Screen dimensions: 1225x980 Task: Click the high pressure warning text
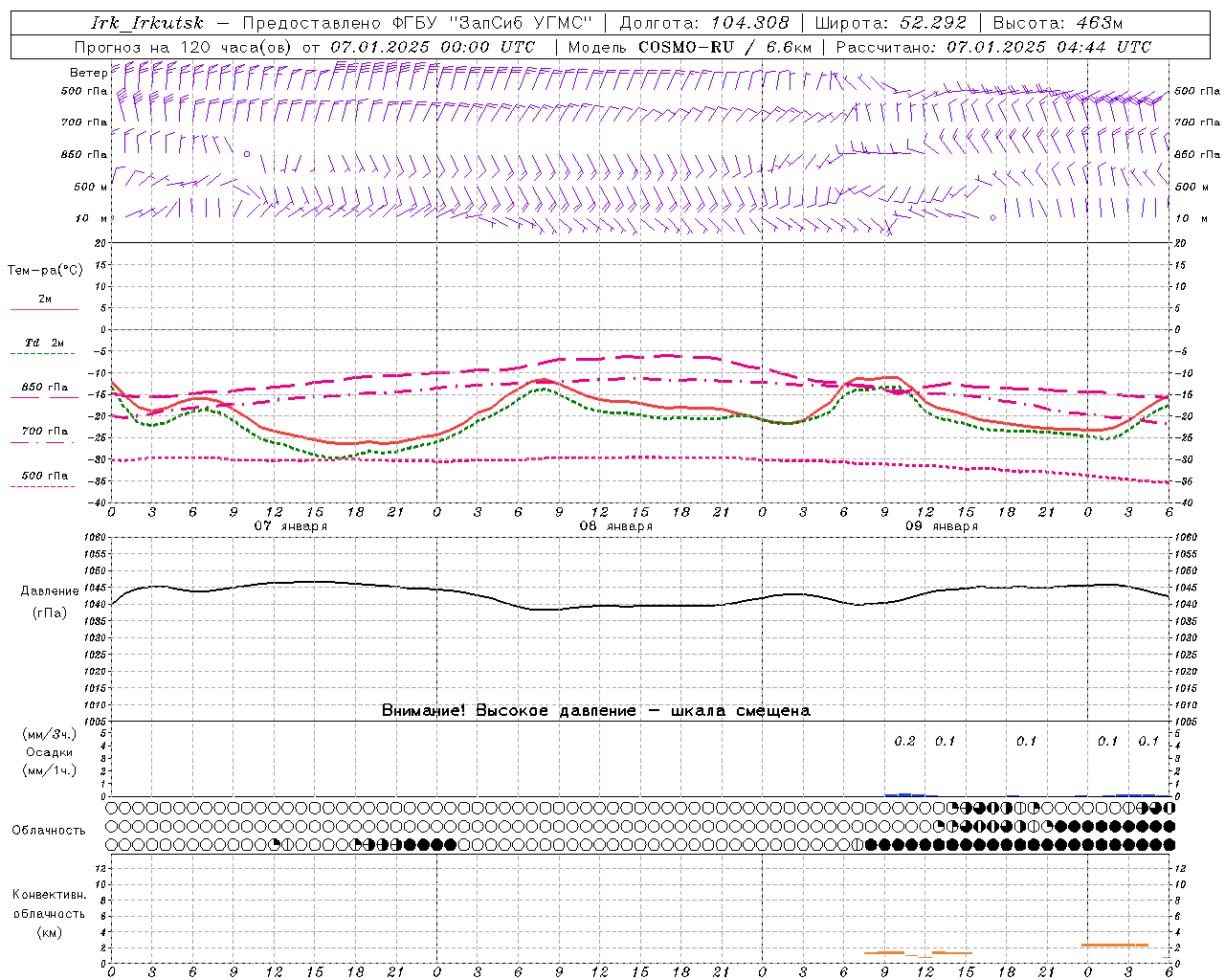pos(595,710)
